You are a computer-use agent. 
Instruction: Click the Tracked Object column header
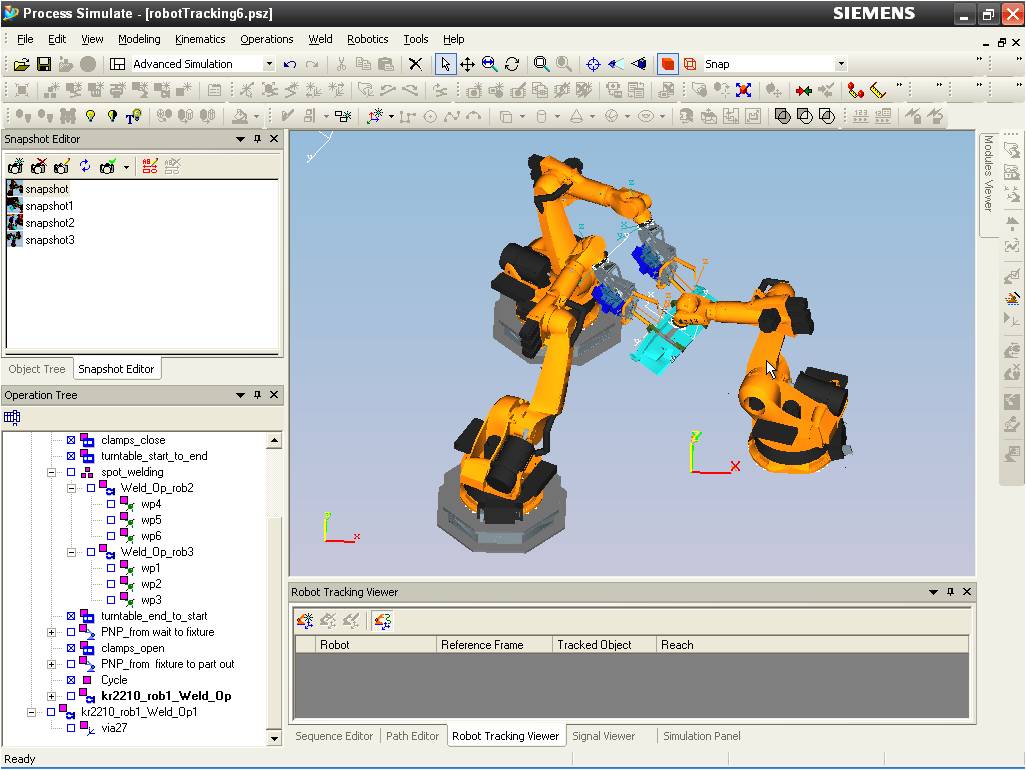pos(605,645)
